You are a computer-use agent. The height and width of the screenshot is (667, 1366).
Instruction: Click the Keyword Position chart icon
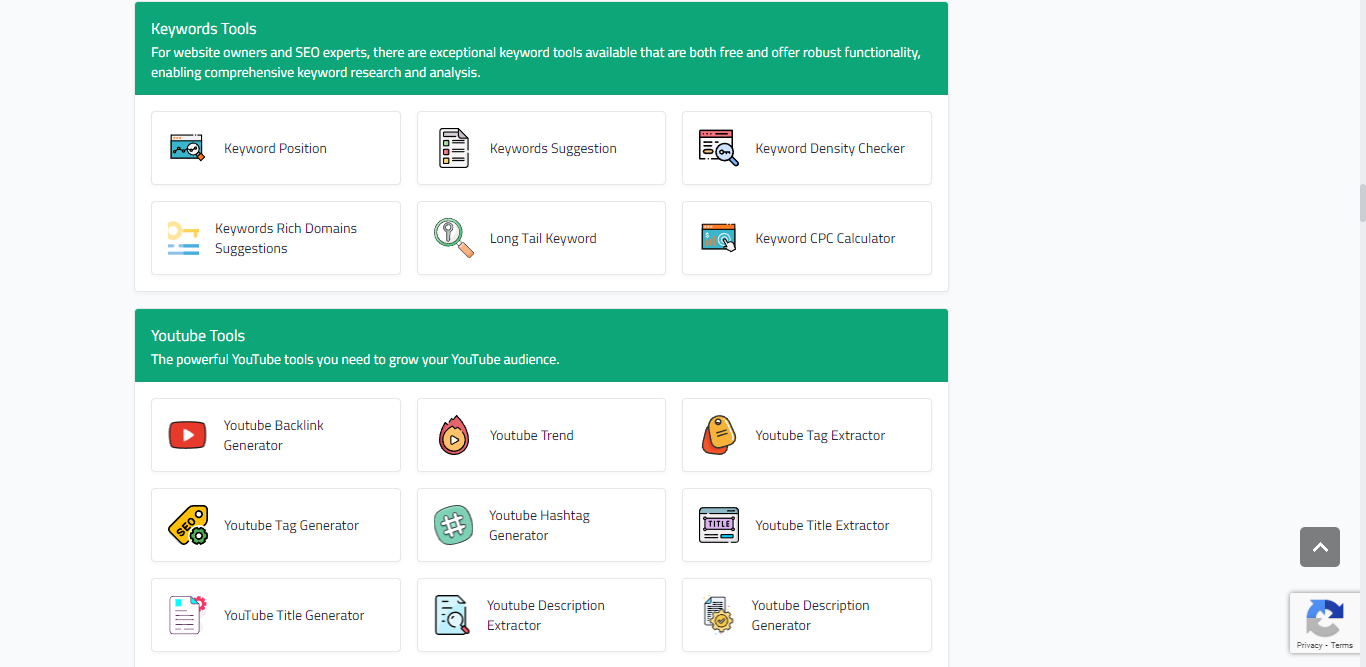click(x=187, y=148)
